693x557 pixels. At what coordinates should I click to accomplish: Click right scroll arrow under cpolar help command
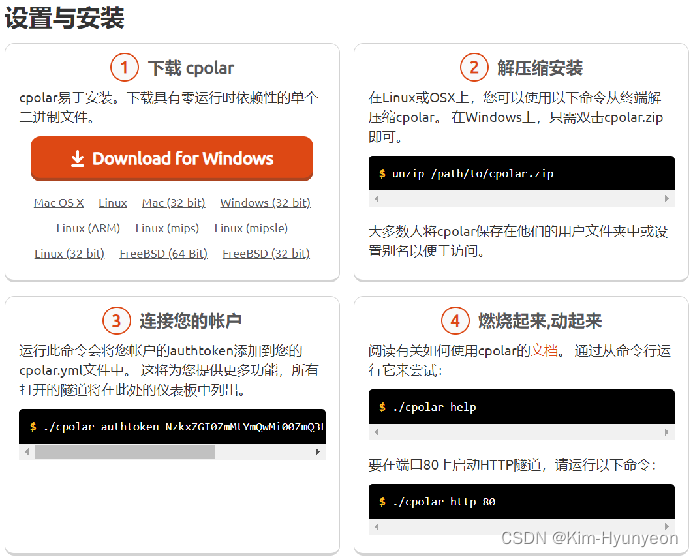tap(667, 432)
